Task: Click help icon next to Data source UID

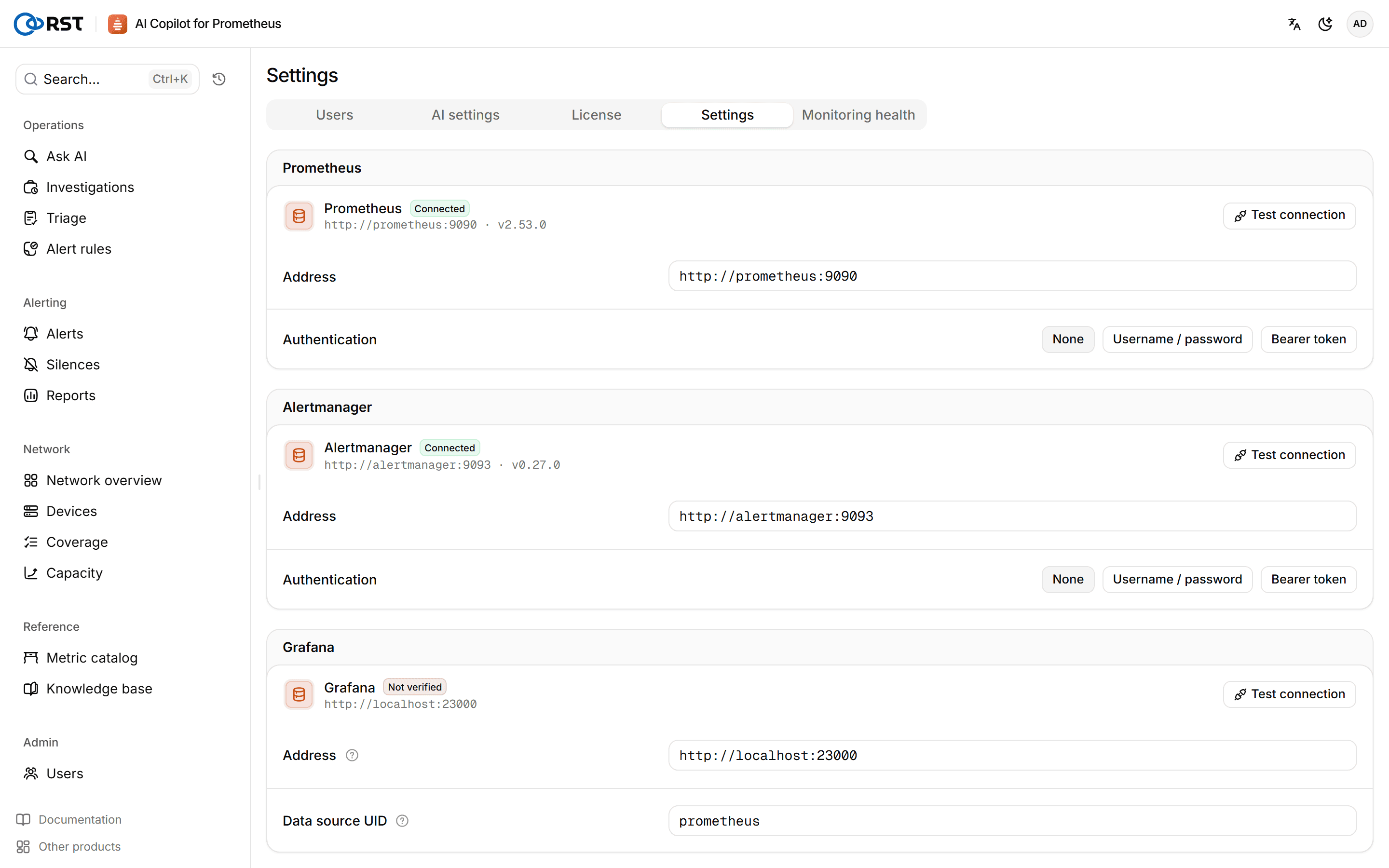Action: coord(402,821)
